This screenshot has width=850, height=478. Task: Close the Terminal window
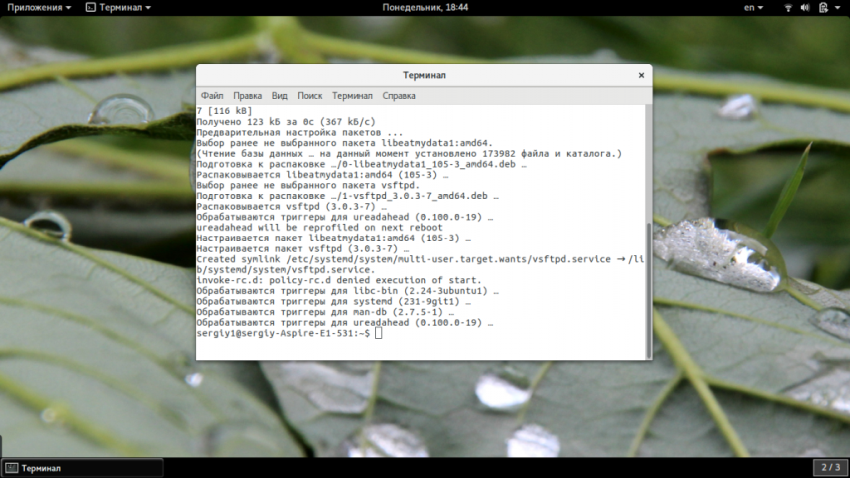click(x=641, y=75)
